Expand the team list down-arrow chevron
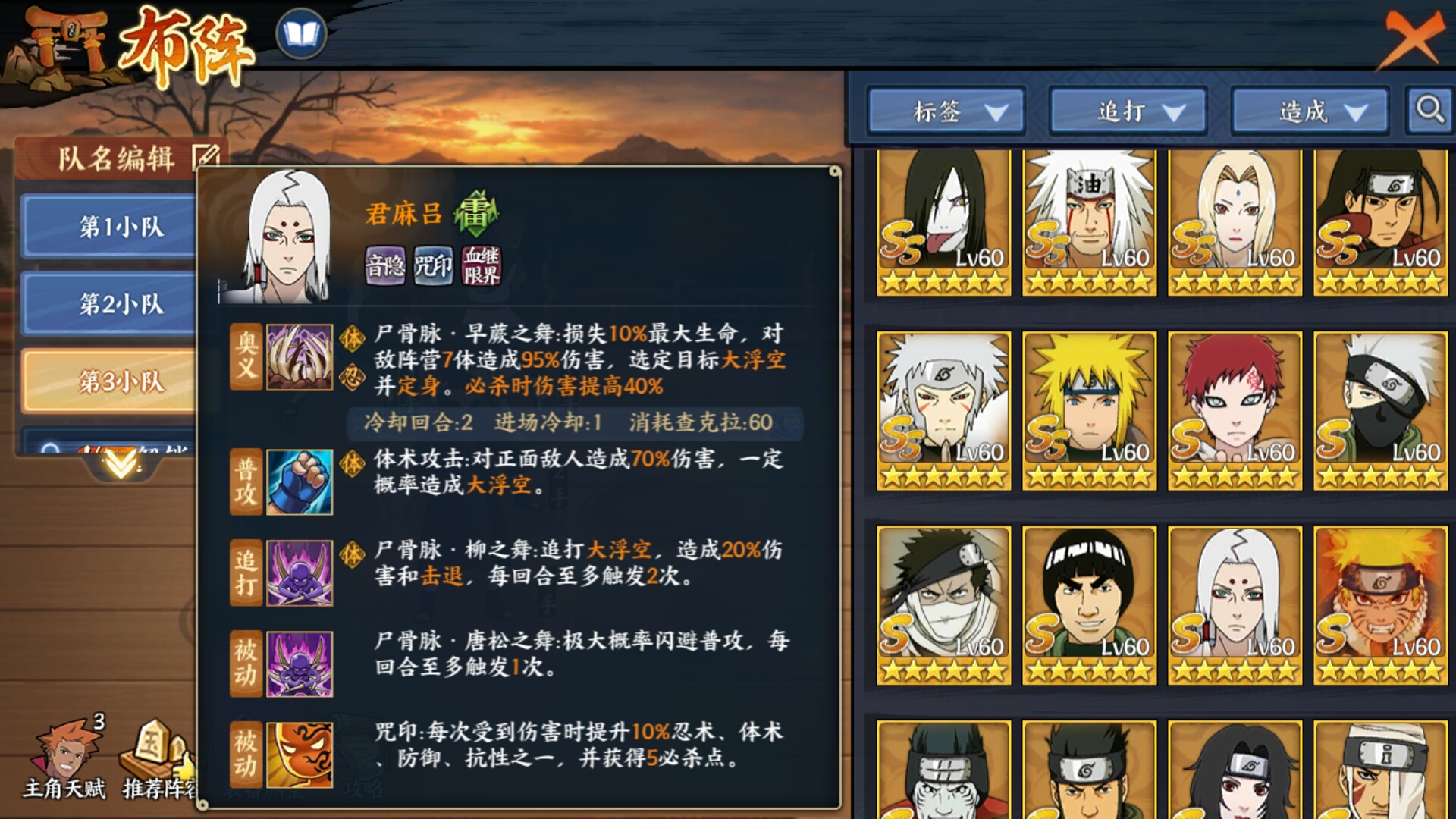Image resolution: width=1456 pixels, height=819 pixels. click(121, 463)
